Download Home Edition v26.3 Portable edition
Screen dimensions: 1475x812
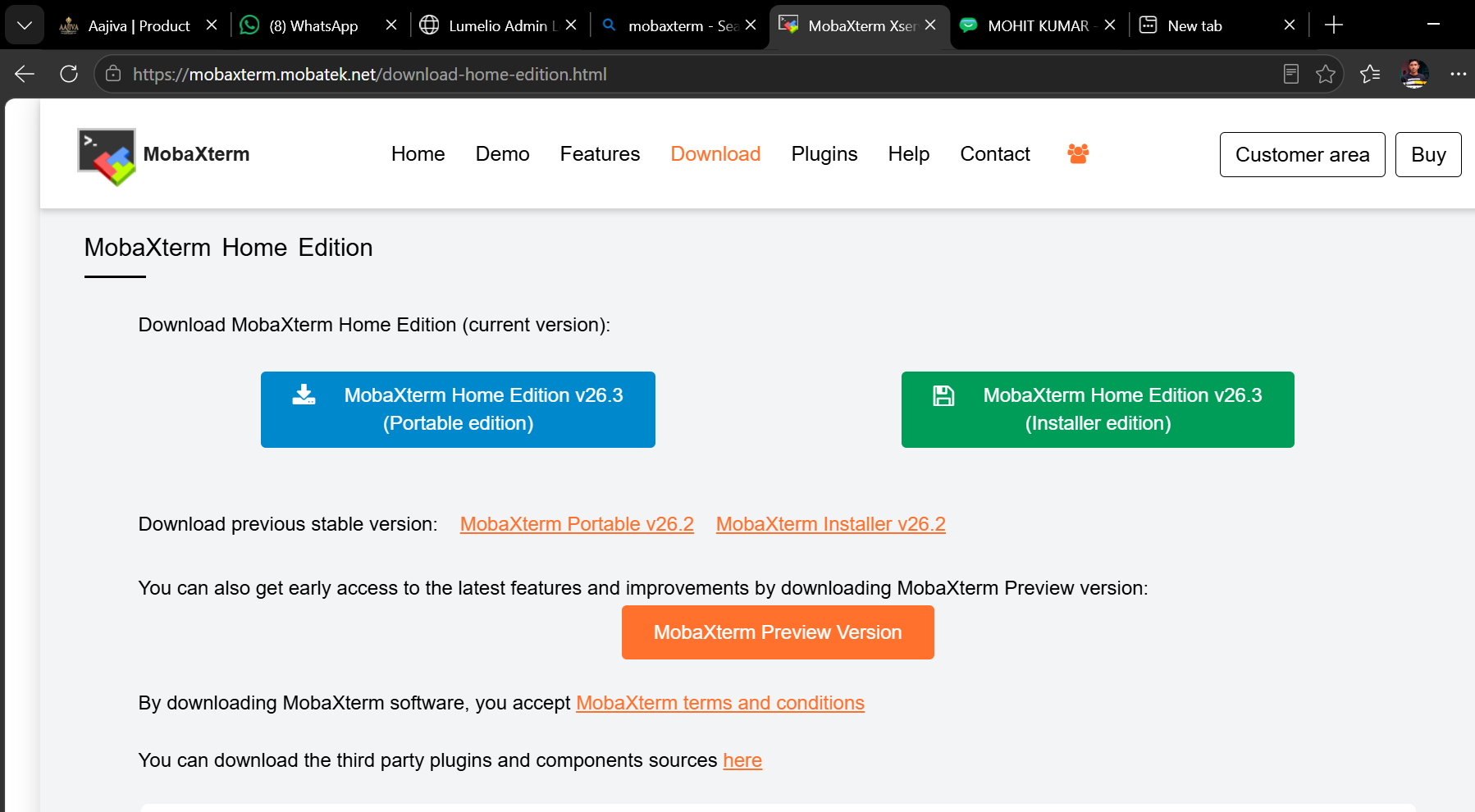coord(458,409)
